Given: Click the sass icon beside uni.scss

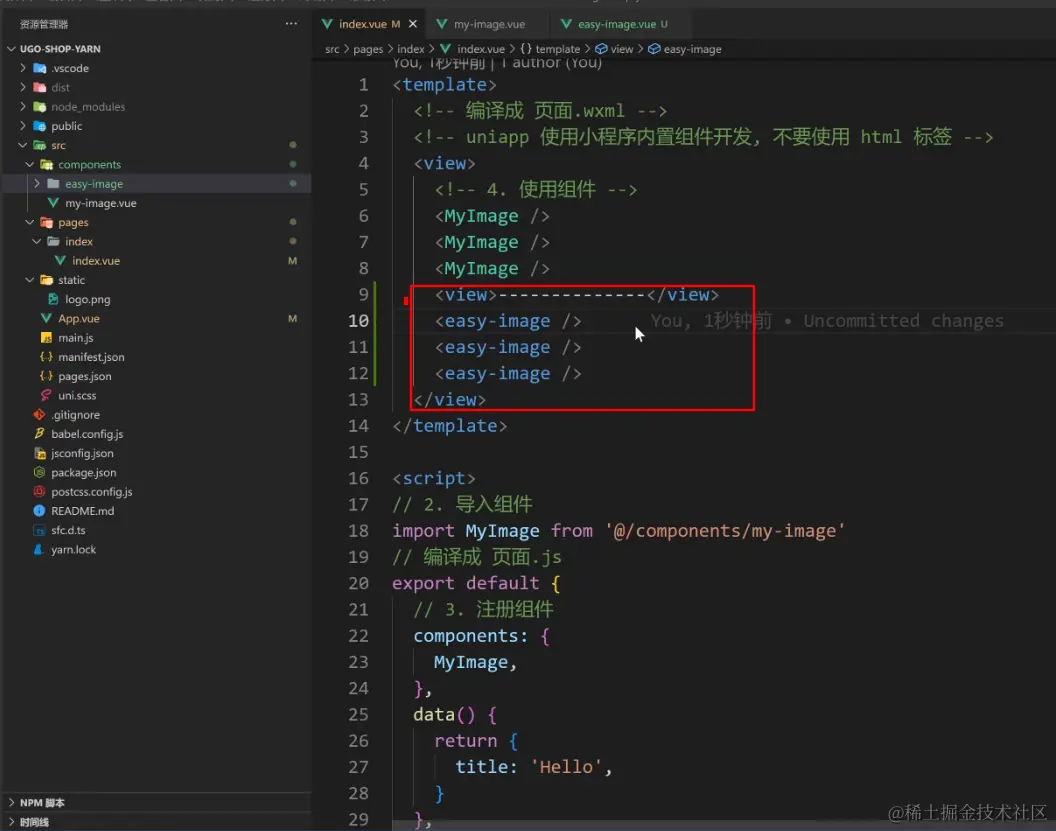Looking at the screenshot, I should click(46, 395).
